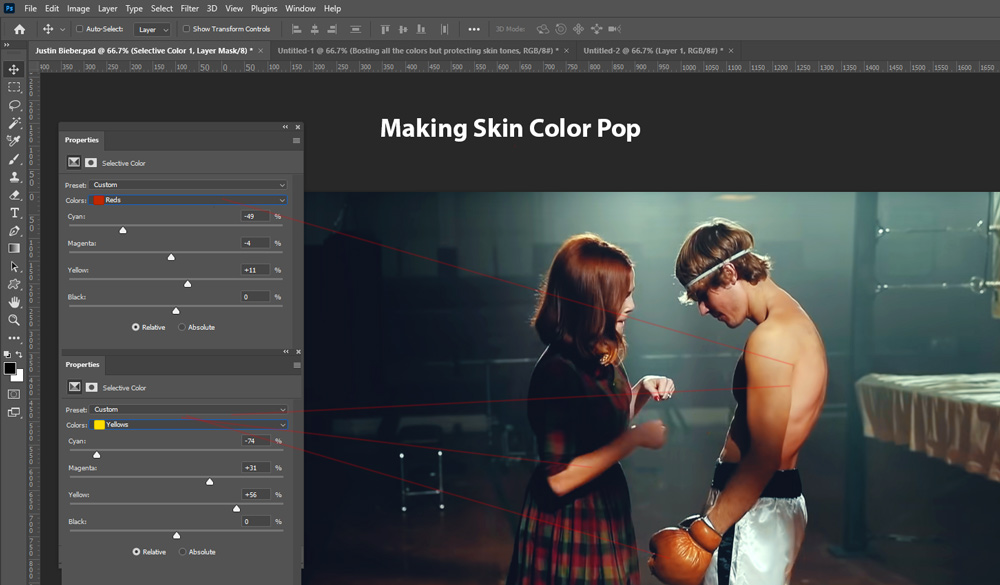Change the screen mode icon
This screenshot has height=585, width=1000.
pyautogui.click(x=14, y=412)
